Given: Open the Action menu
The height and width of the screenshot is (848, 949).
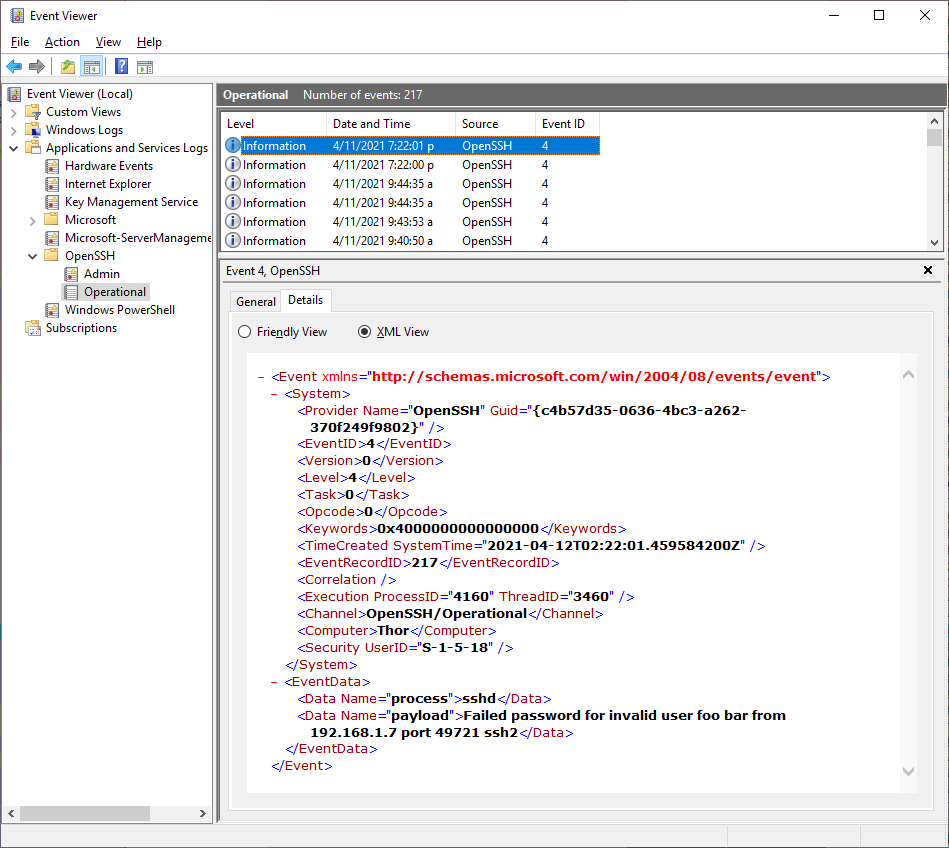Looking at the screenshot, I should (x=62, y=42).
